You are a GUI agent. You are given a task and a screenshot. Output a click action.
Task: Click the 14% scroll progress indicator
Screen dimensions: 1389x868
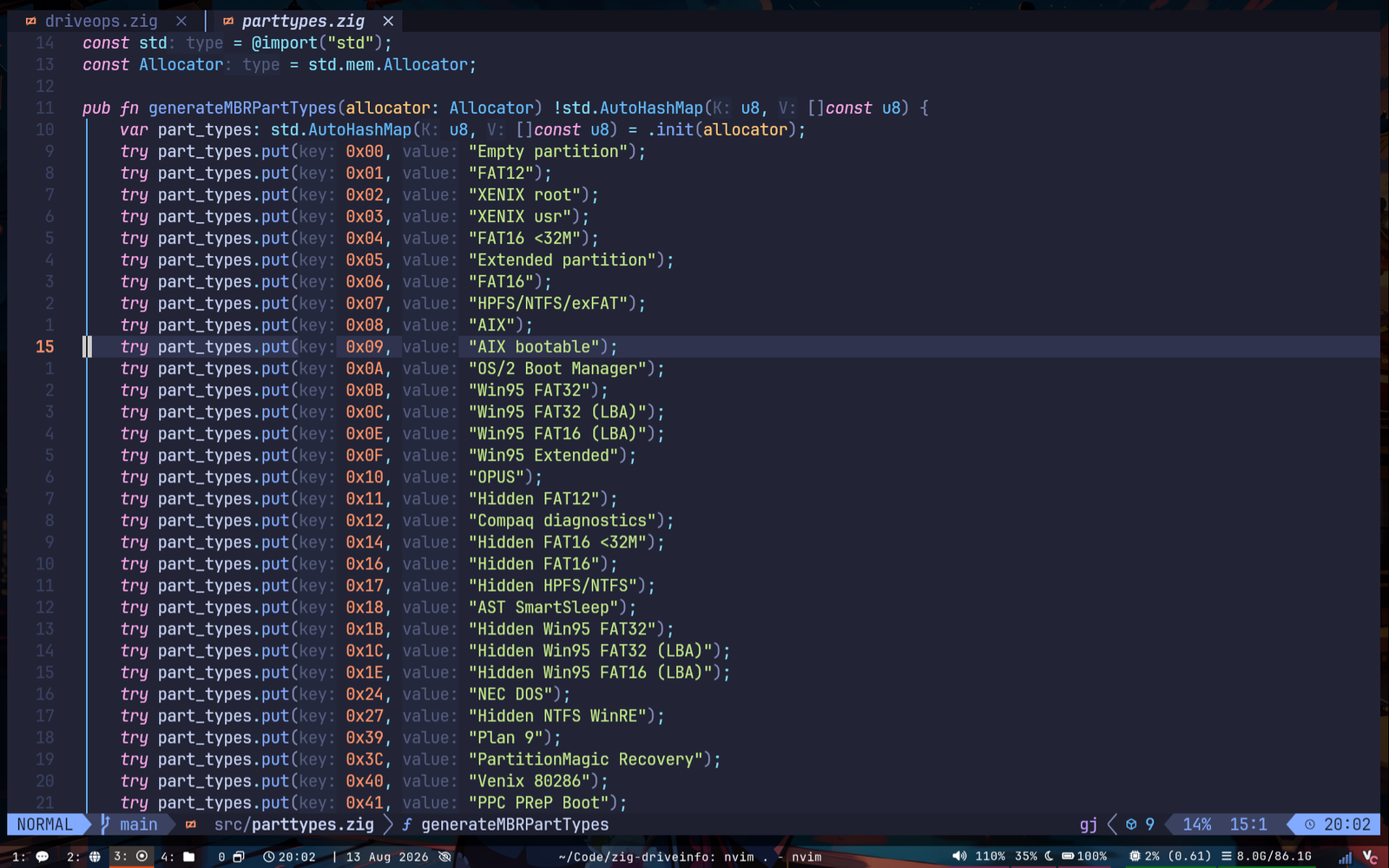[x=1197, y=825]
